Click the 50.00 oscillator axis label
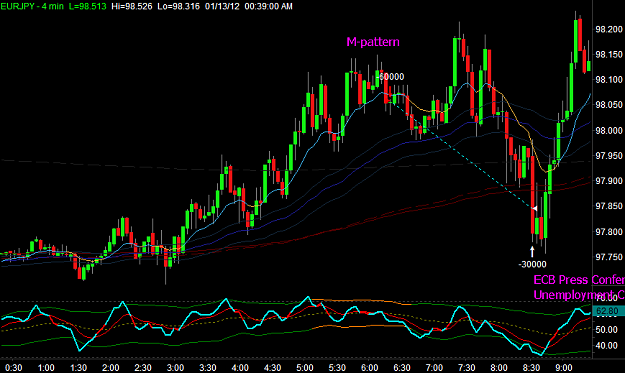The height and width of the screenshot is (373, 625). click(607, 329)
